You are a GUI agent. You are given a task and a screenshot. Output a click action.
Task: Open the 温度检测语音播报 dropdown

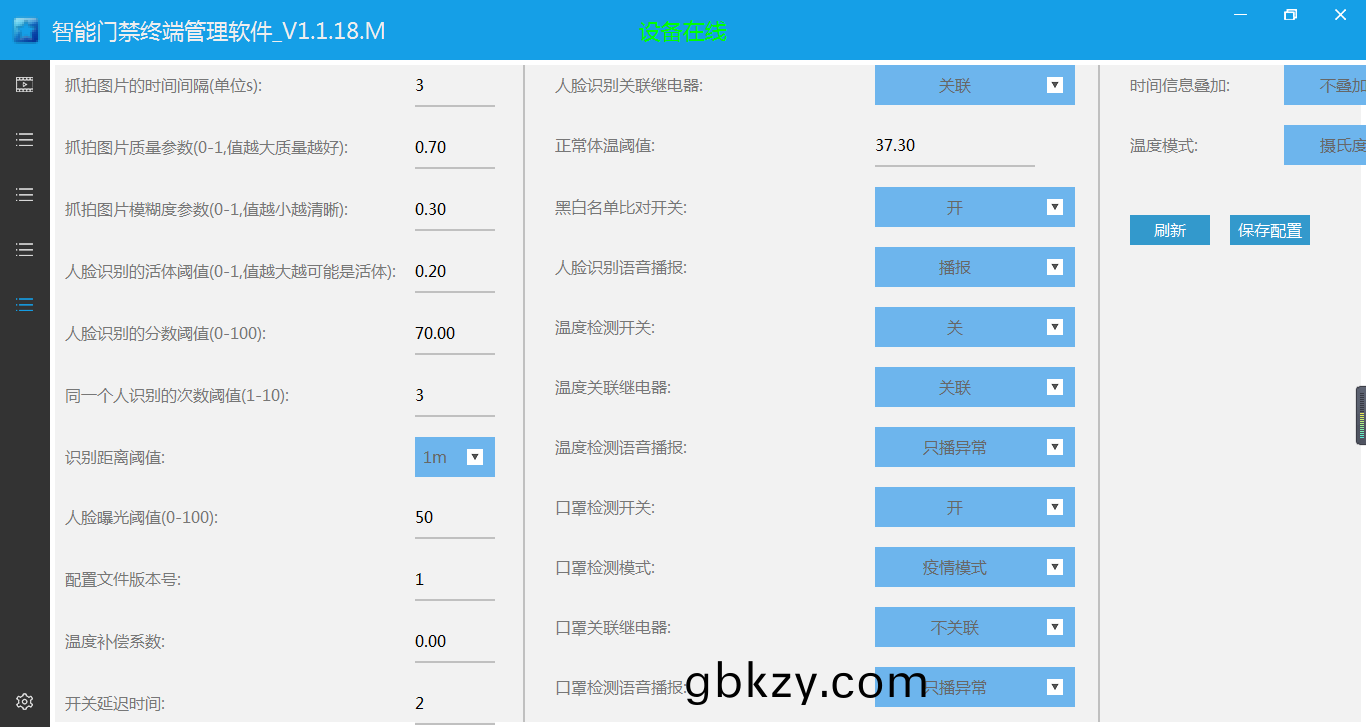(x=974, y=448)
